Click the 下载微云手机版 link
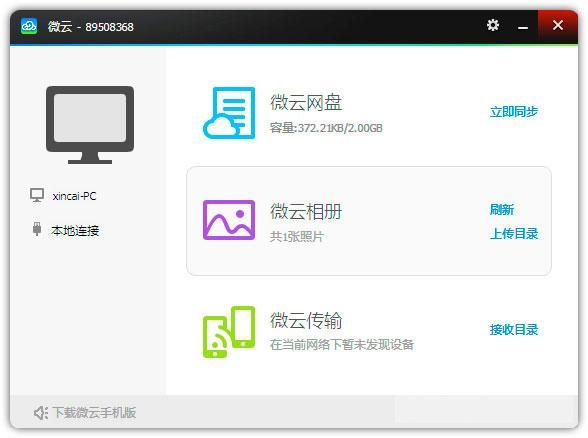 point(94,412)
